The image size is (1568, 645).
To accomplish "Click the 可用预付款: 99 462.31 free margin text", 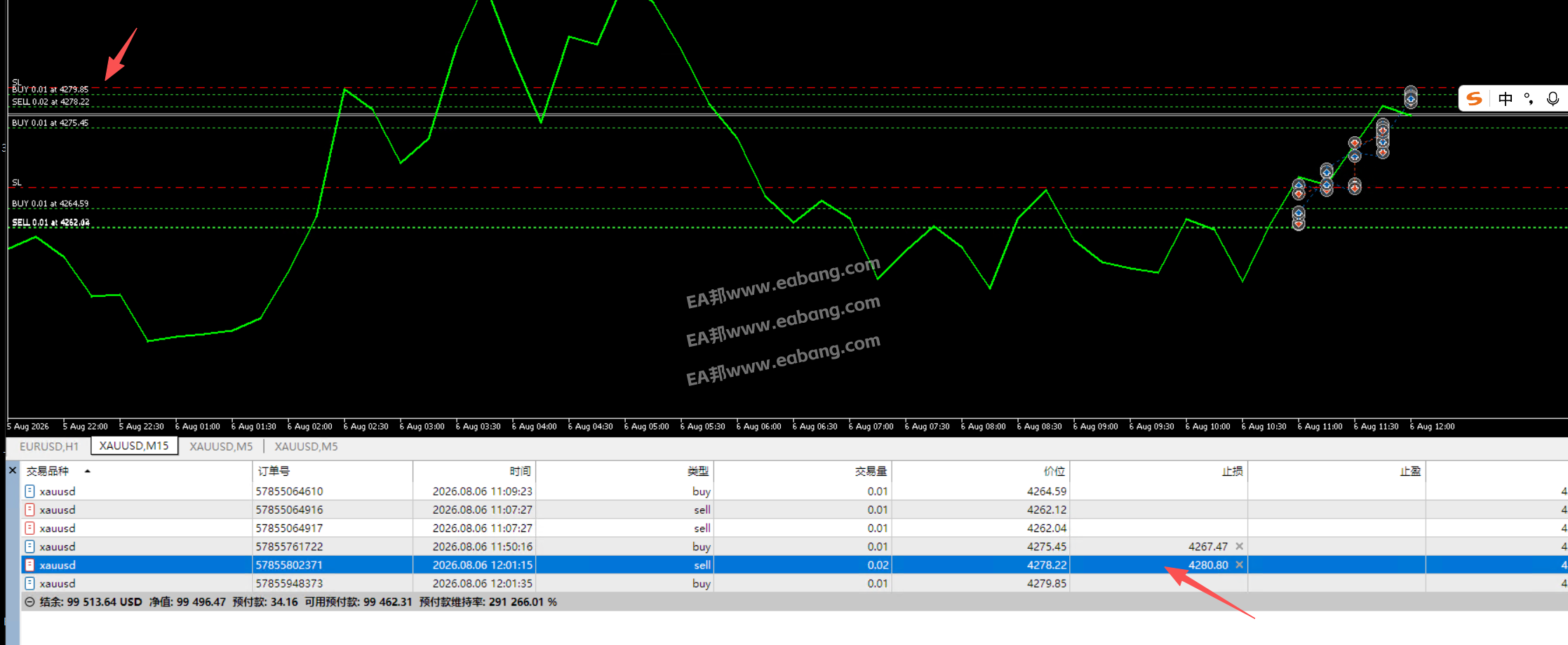I will [358, 601].
